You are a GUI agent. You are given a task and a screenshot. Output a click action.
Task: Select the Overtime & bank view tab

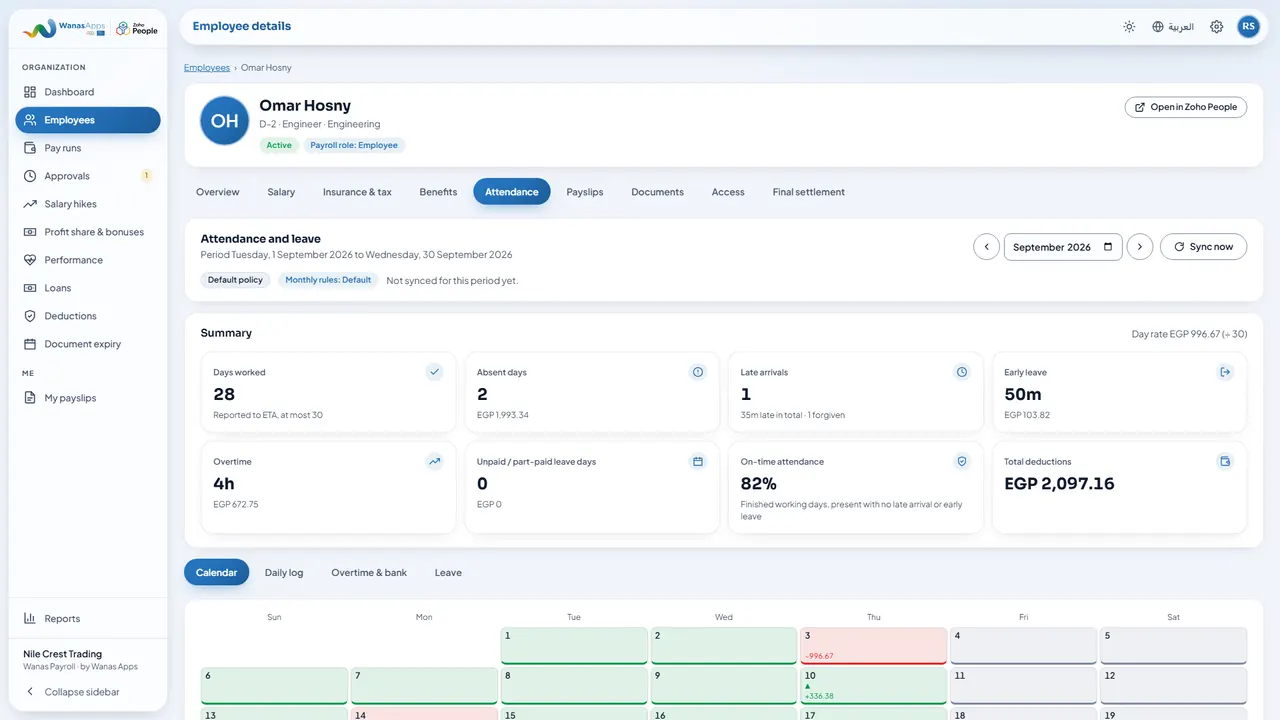pos(369,573)
